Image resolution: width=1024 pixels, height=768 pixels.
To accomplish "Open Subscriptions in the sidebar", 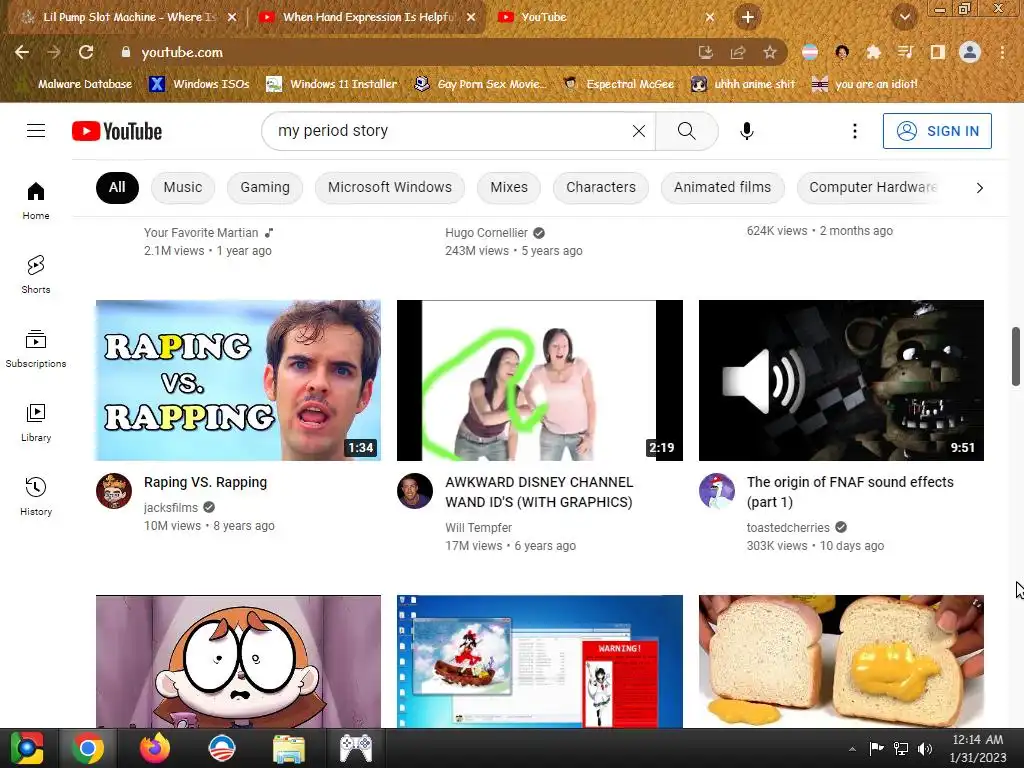I will 36,349.
